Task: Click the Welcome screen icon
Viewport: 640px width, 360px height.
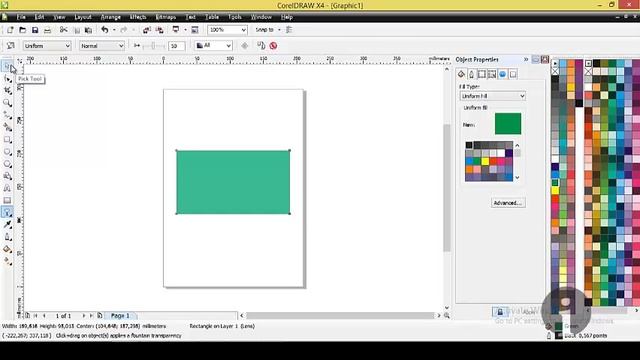Action: pos(195,30)
